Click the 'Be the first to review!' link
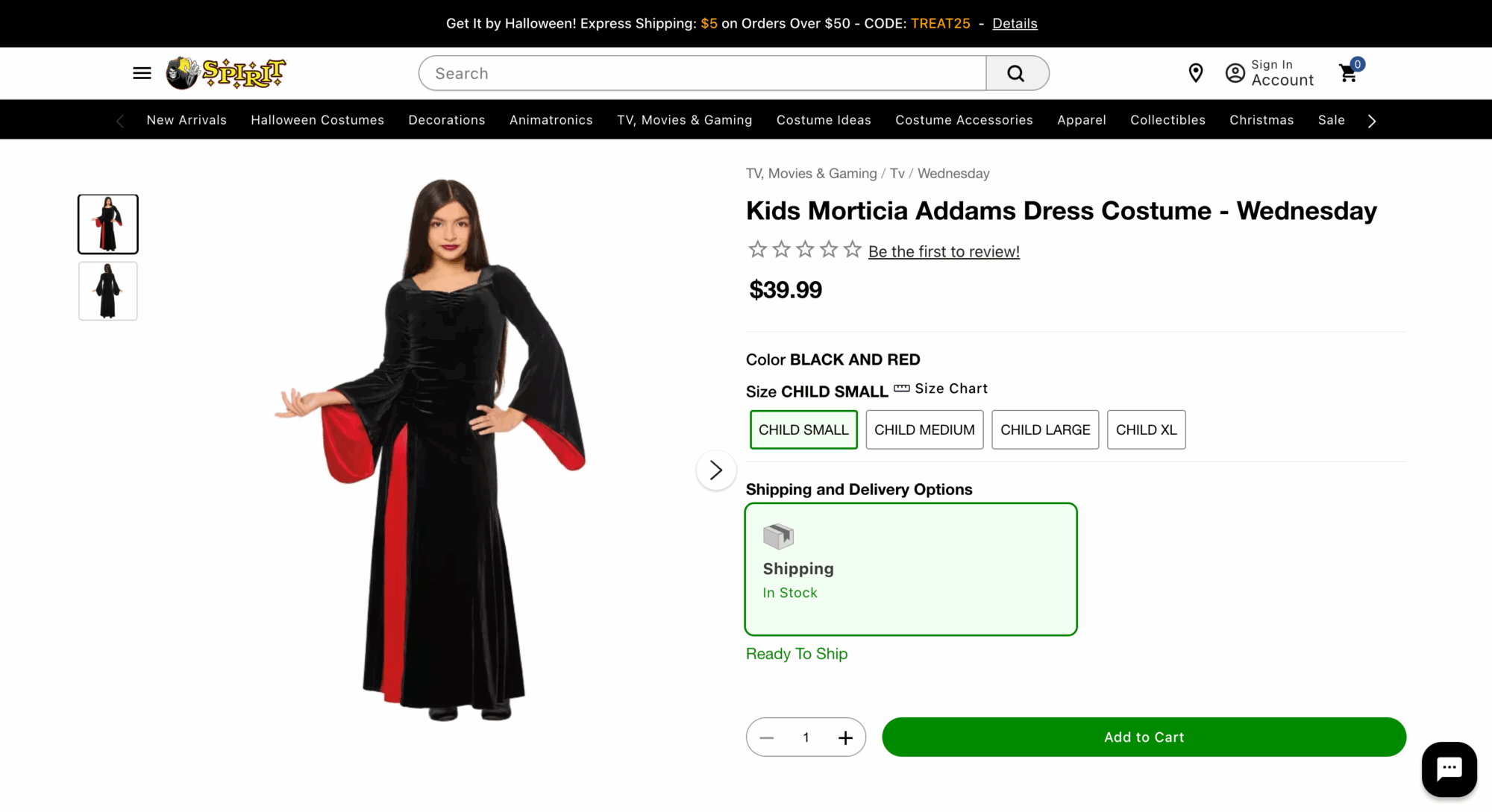Viewport: 1492px width, 812px height. pyautogui.click(x=944, y=252)
